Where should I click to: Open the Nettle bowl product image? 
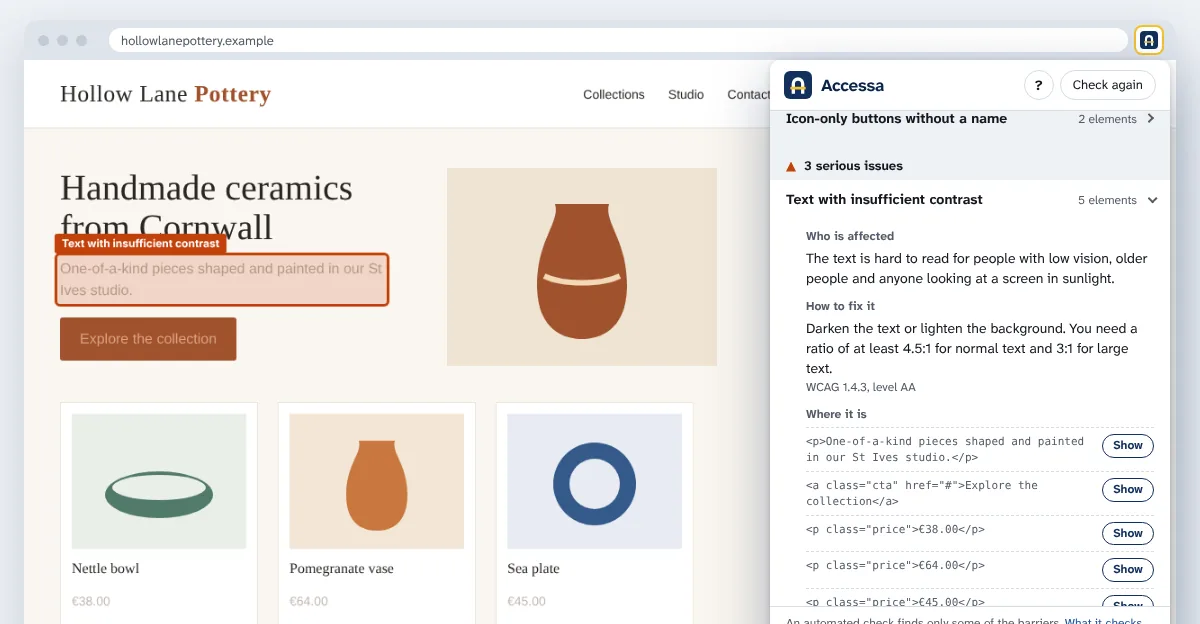point(159,481)
